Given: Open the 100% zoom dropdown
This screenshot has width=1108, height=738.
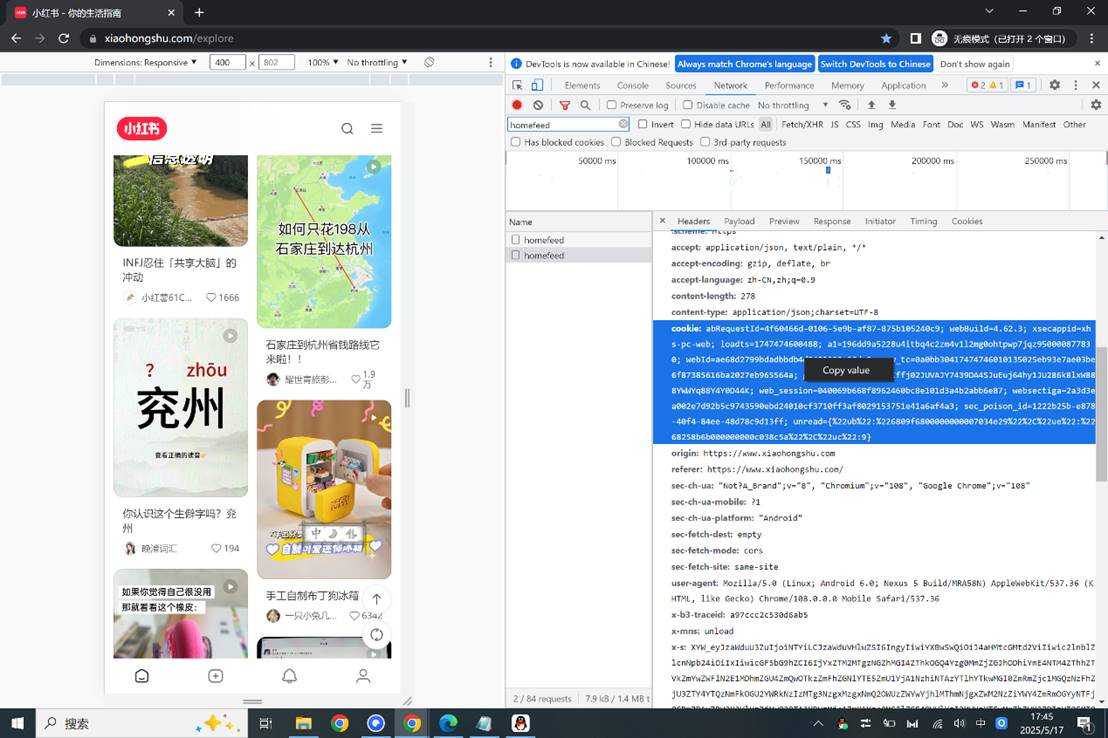Looking at the screenshot, I should click(x=323, y=62).
